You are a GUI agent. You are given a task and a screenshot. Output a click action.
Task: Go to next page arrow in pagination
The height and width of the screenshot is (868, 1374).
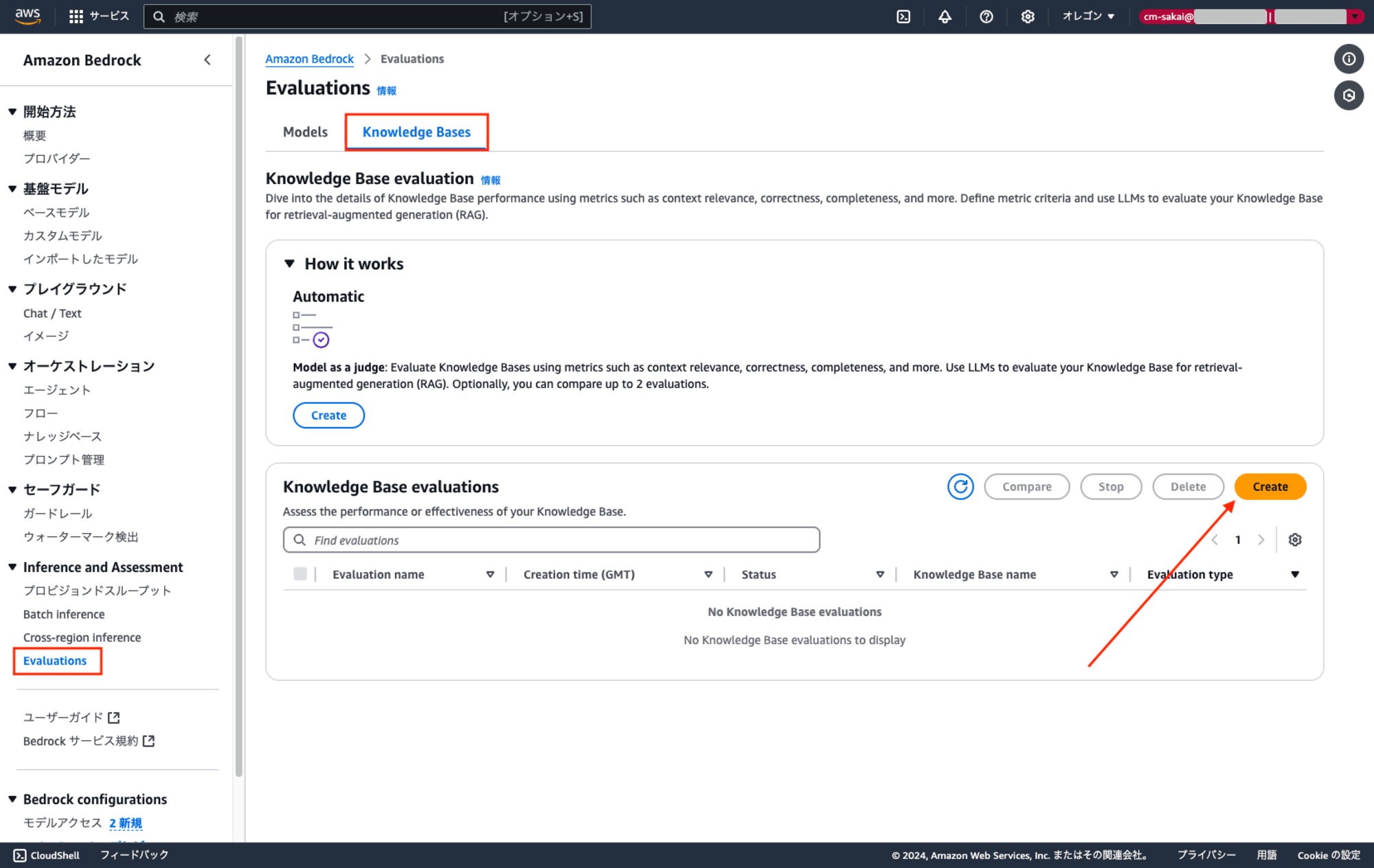click(1261, 540)
